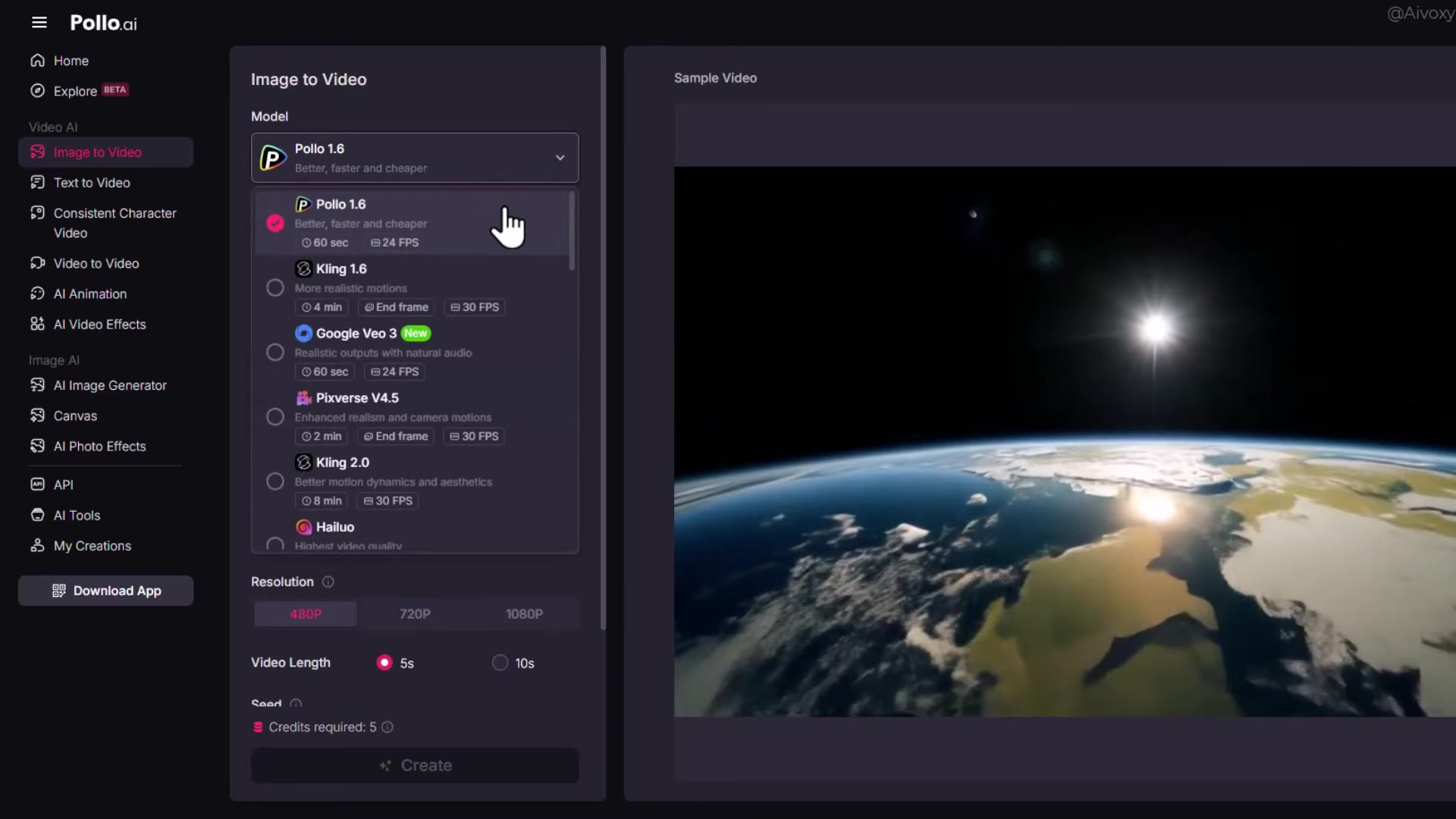The height and width of the screenshot is (819, 1456).
Task: Click the Explore compass icon
Action: [x=37, y=91]
